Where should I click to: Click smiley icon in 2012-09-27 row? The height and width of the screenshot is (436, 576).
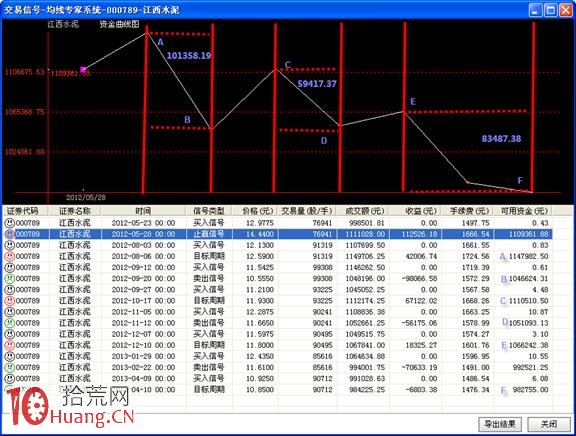(x=10, y=289)
